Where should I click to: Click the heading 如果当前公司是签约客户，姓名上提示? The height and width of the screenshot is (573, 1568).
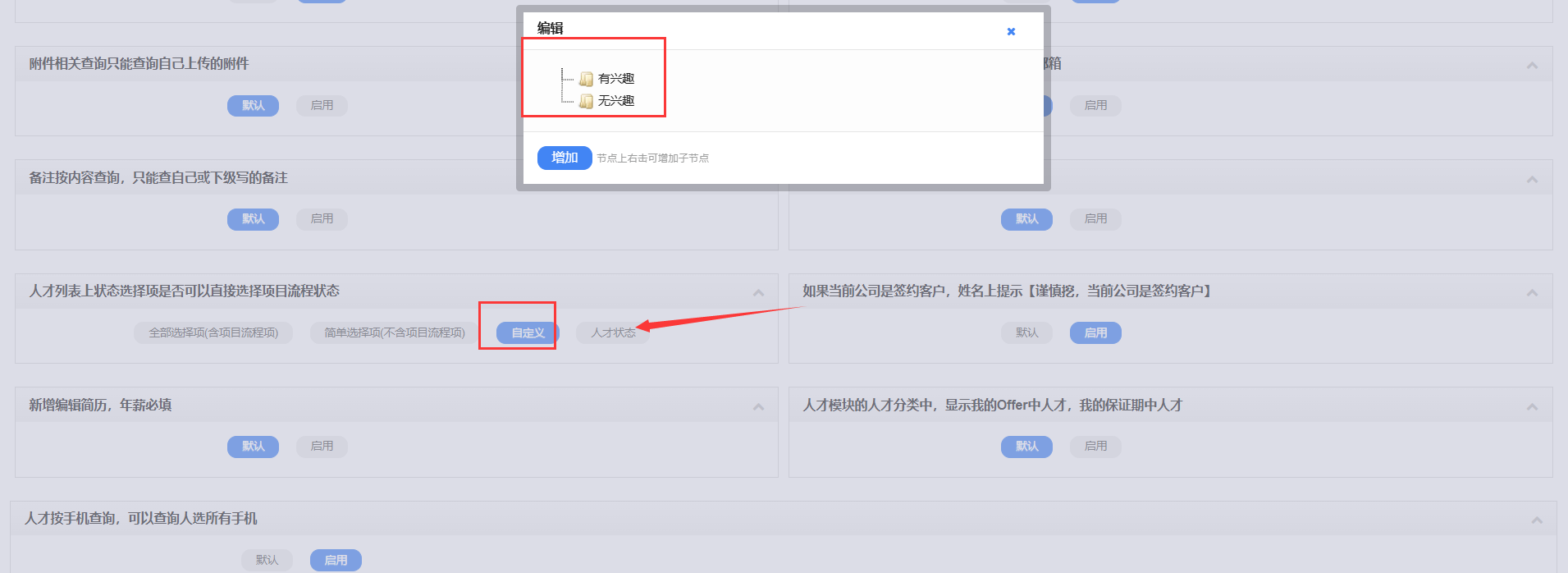click(x=1009, y=291)
